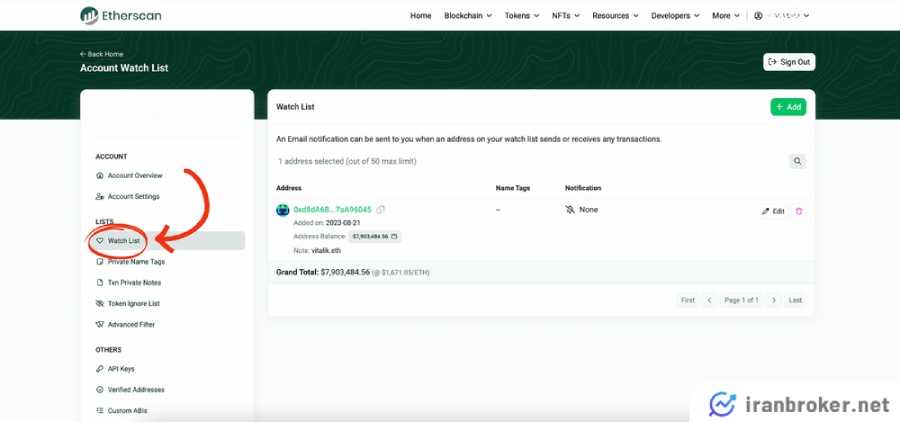The image size is (900, 422).
Task: Expand the Developers menu
Action: click(x=675, y=16)
